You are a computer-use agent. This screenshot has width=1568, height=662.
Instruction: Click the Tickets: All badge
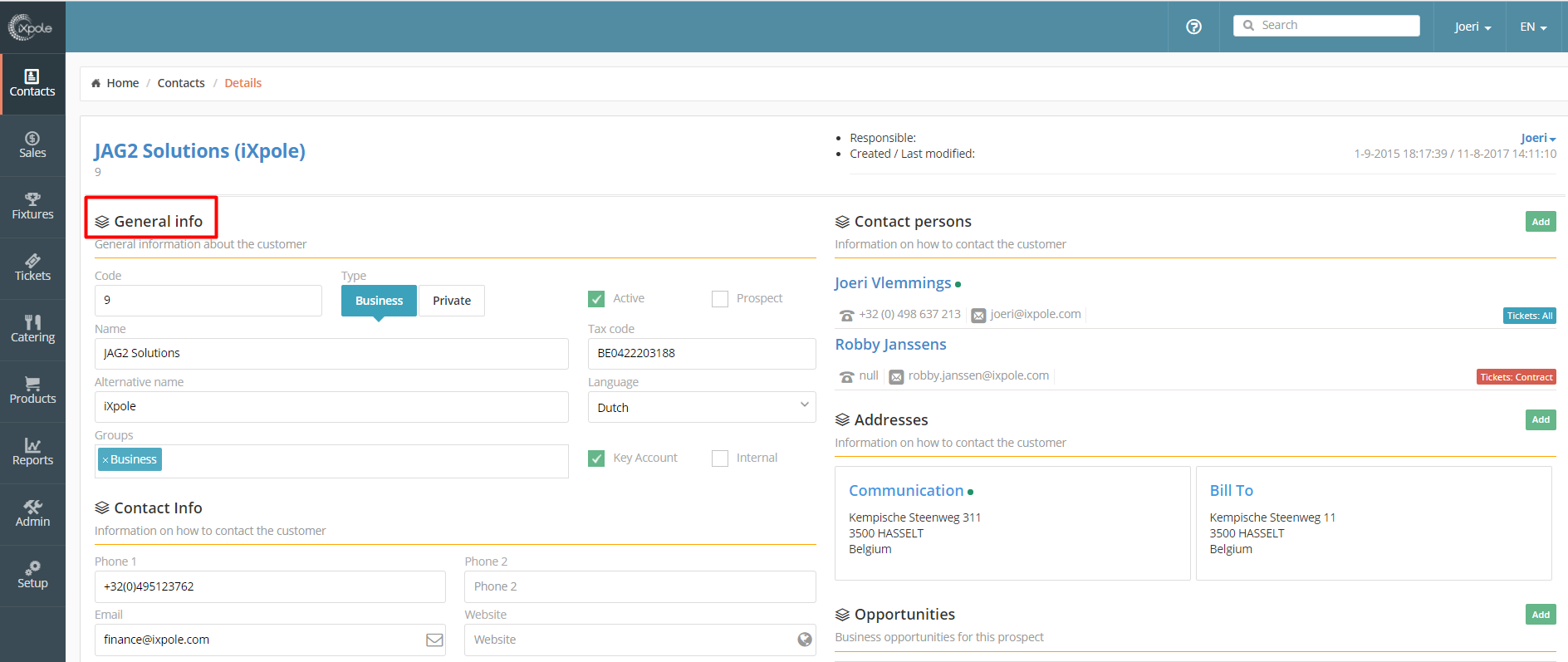tap(1530, 316)
